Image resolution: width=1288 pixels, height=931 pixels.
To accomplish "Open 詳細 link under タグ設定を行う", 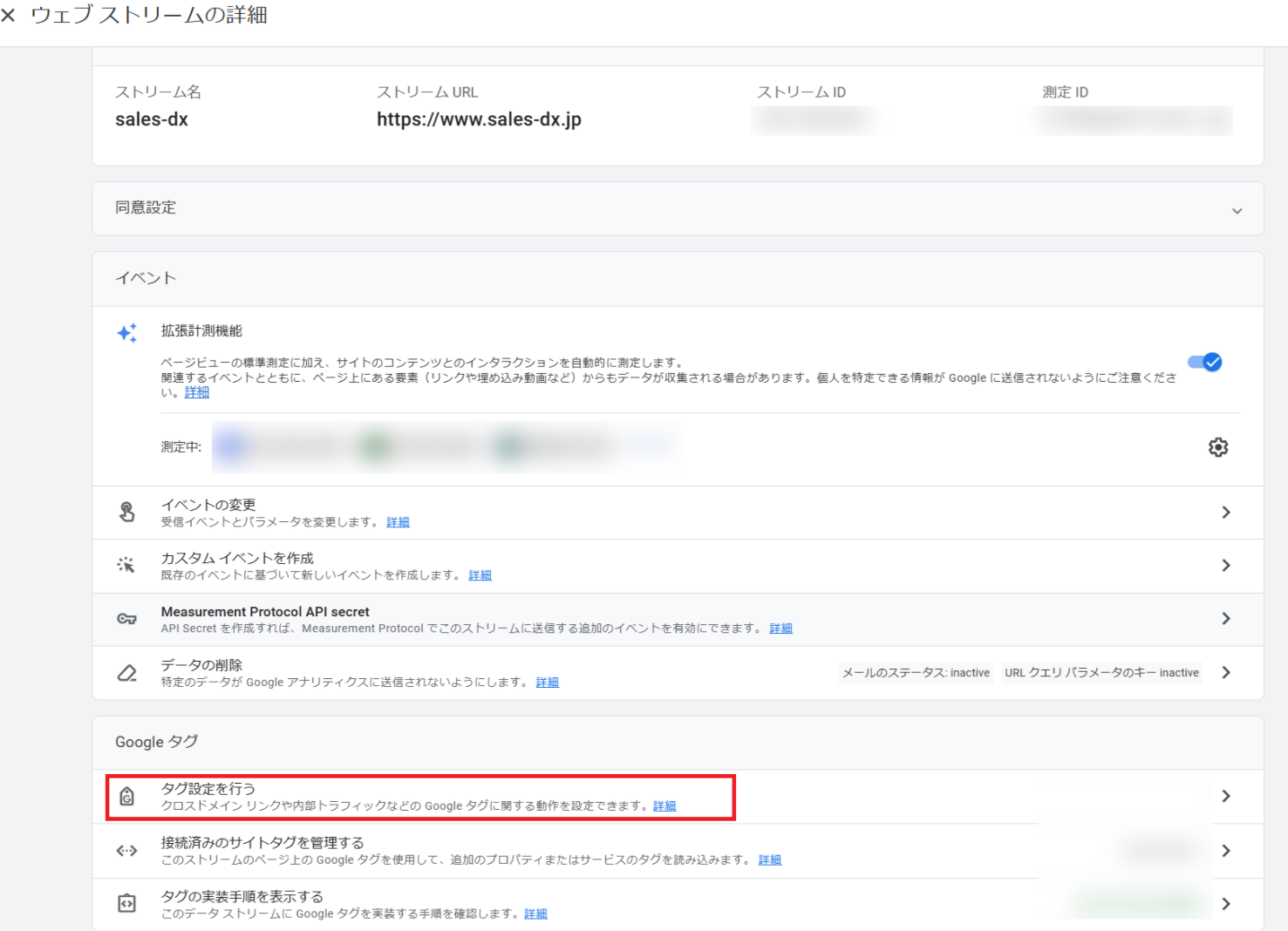I will coord(664,806).
